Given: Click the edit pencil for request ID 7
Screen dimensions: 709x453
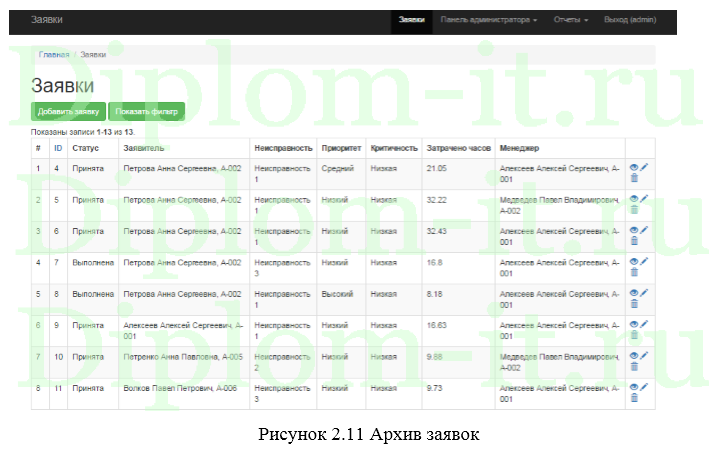Looking at the screenshot, I should point(644,261).
